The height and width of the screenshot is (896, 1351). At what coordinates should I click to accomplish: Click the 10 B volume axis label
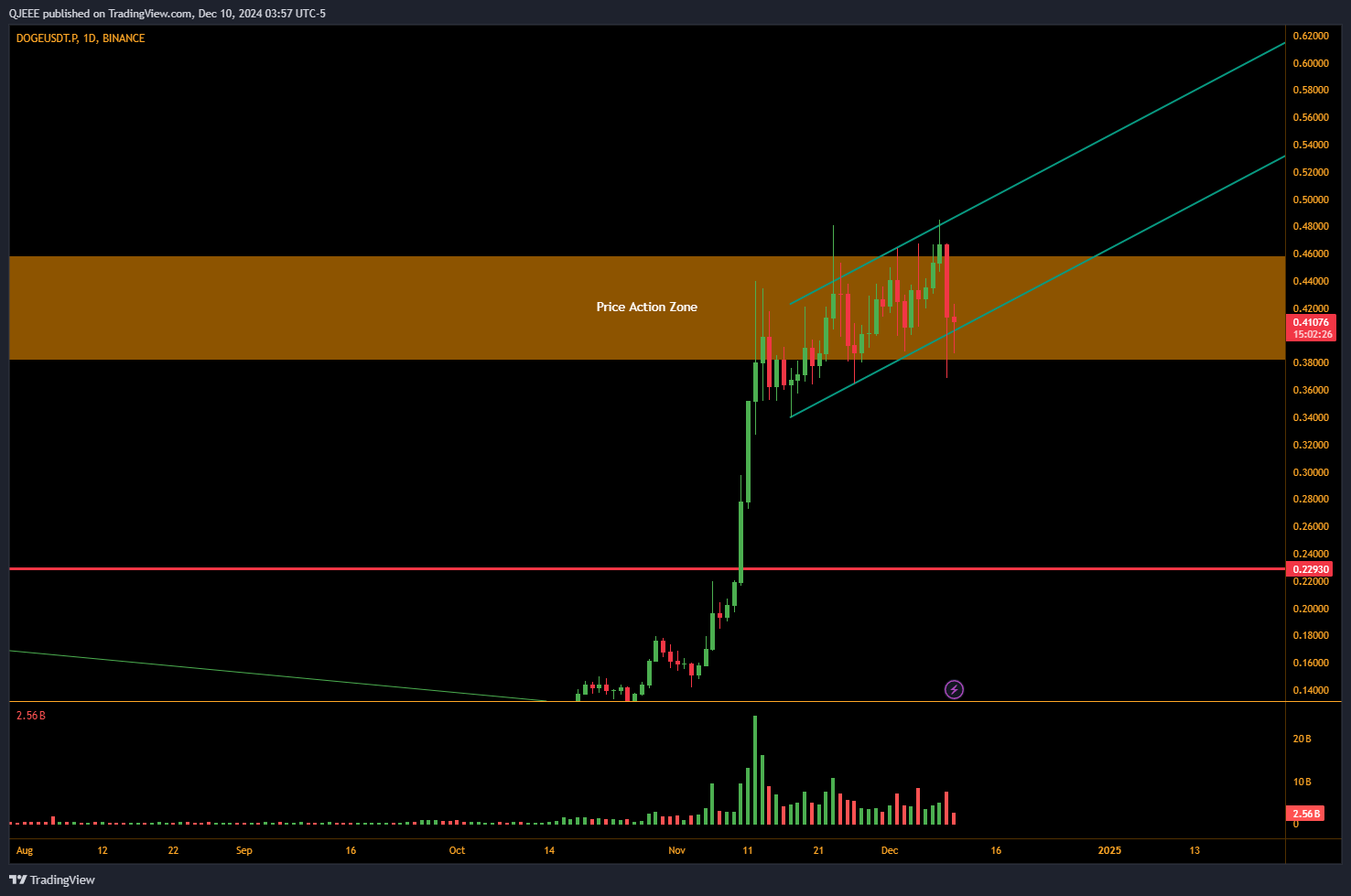click(x=1302, y=782)
